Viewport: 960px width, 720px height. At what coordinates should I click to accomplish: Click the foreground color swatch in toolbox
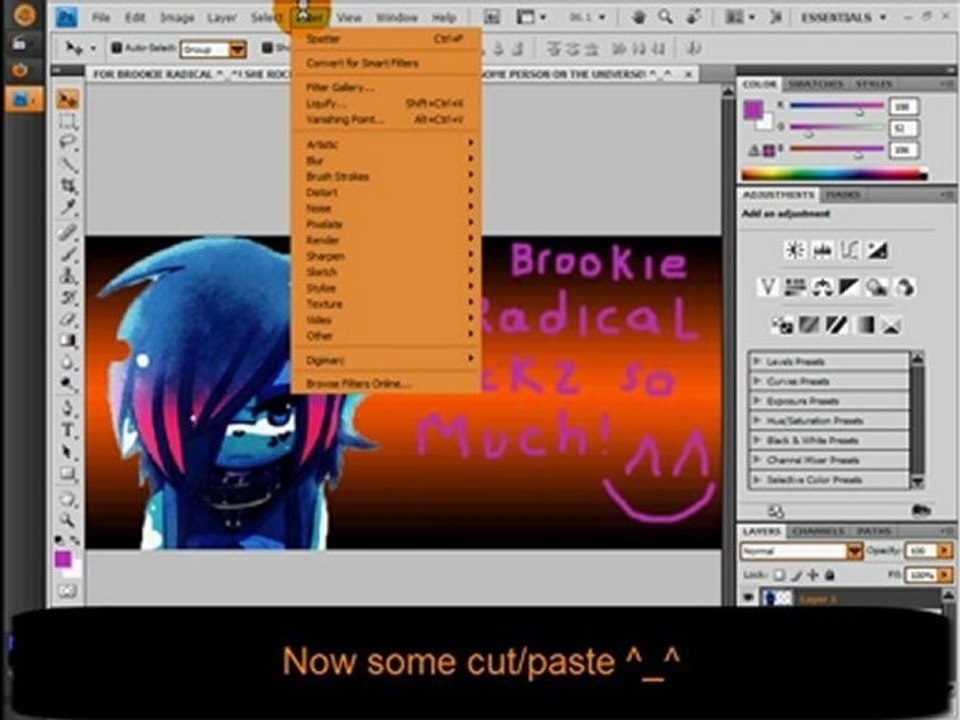click(62, 559)
